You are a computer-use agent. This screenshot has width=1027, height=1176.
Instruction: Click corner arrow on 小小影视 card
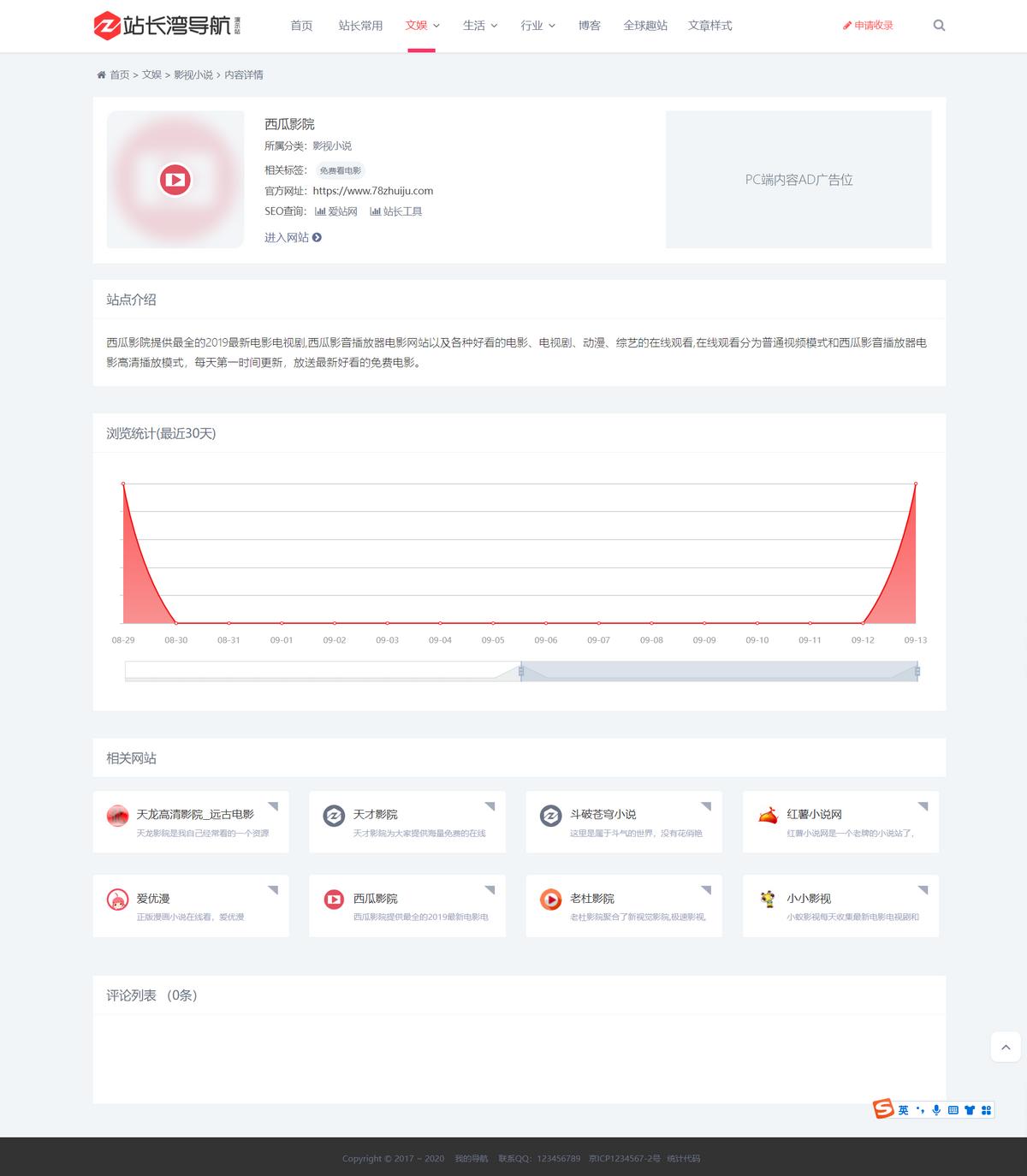coord(923,890)
